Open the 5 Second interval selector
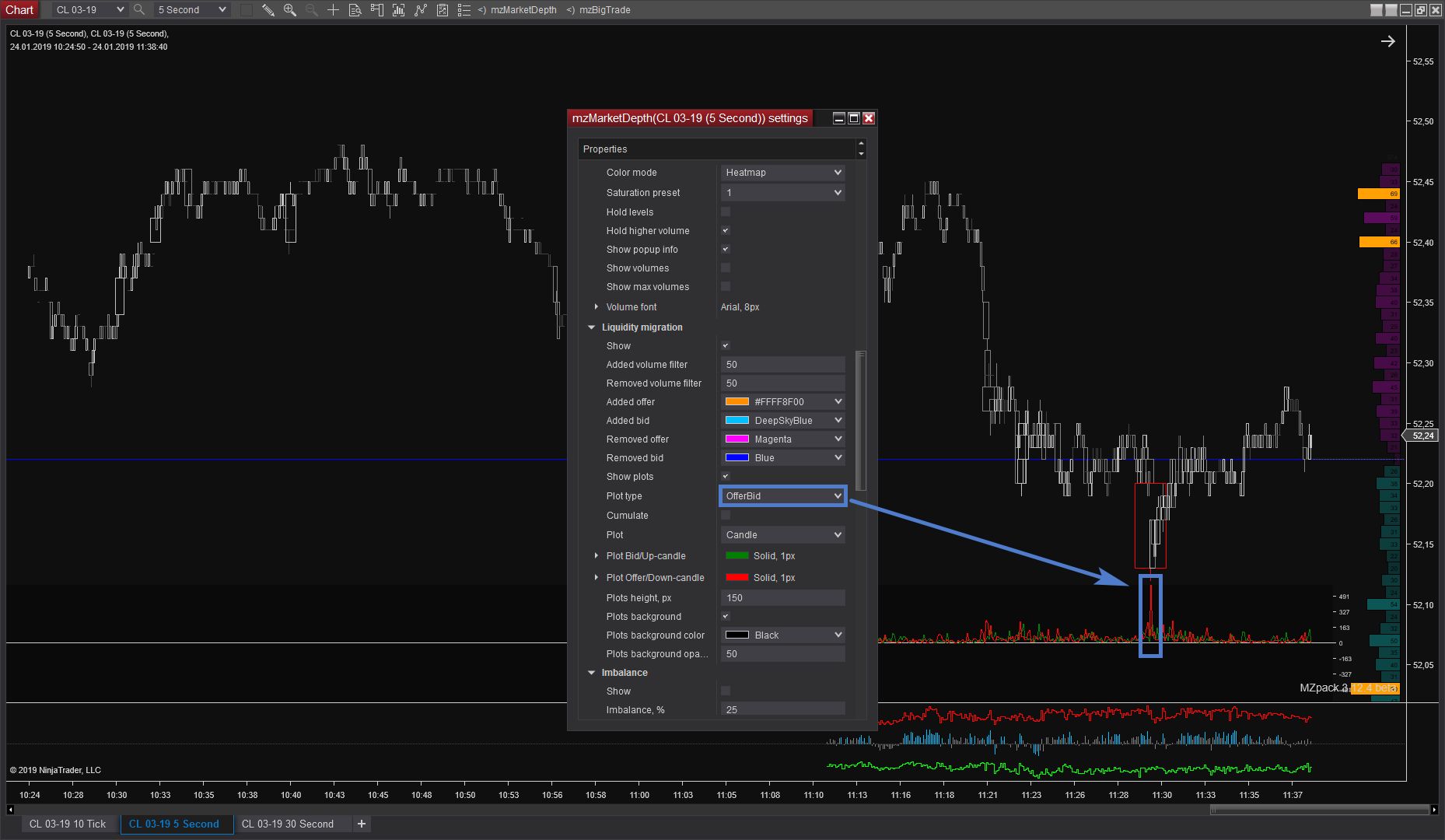The width and height of the screenshot is (1445, 840). pos(191,9)
